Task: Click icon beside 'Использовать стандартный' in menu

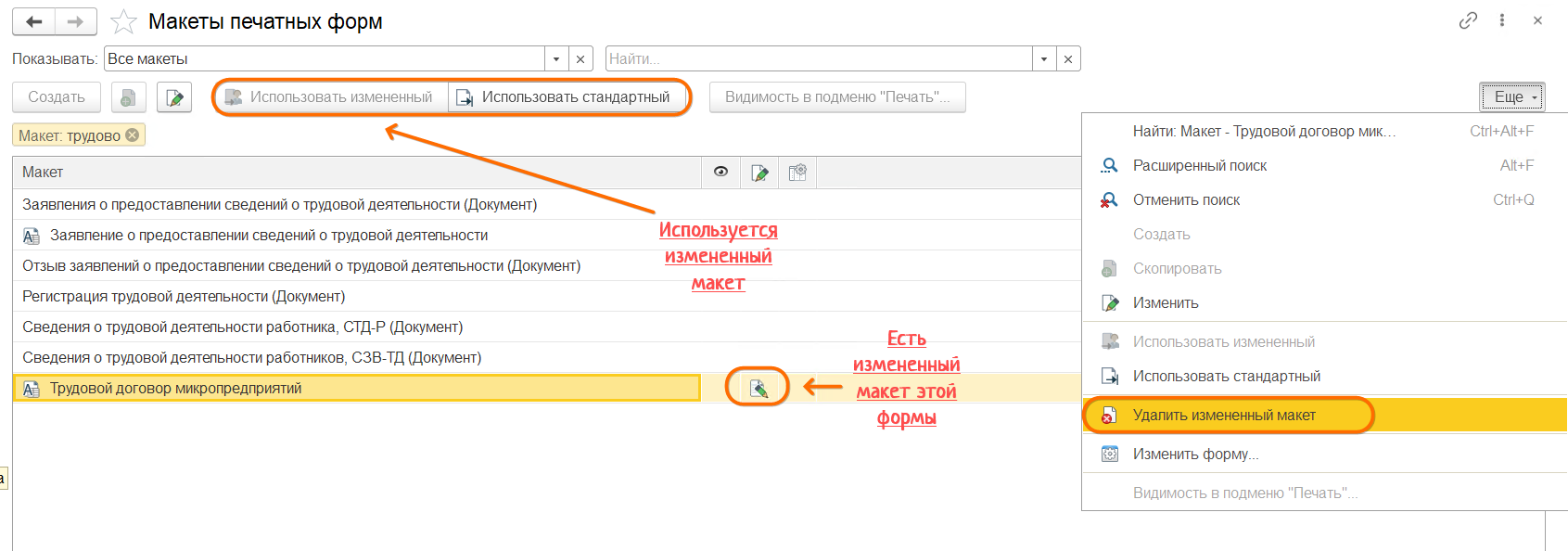Action: tap(1109, 377)
